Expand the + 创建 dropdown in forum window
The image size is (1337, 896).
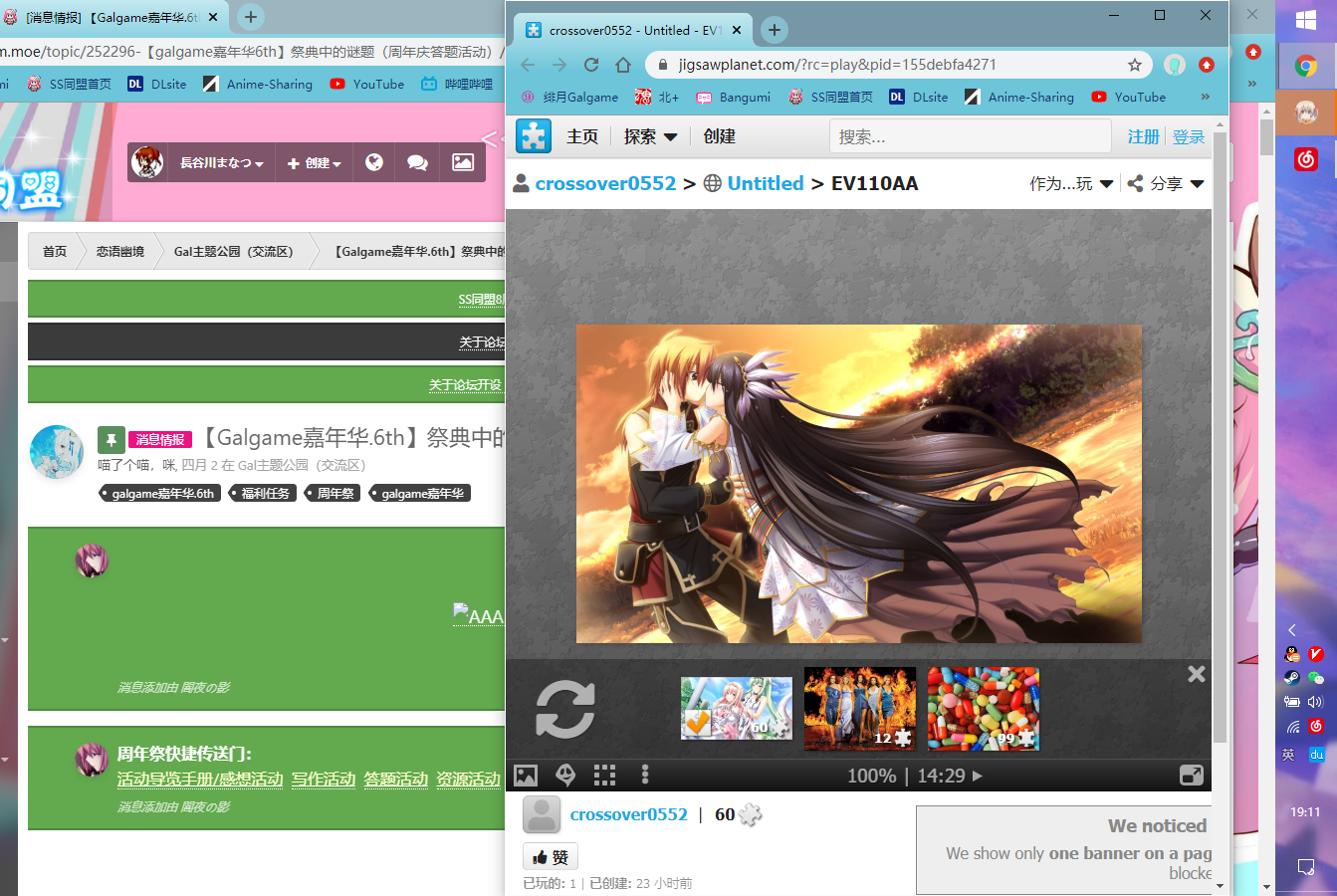point(315,162)
